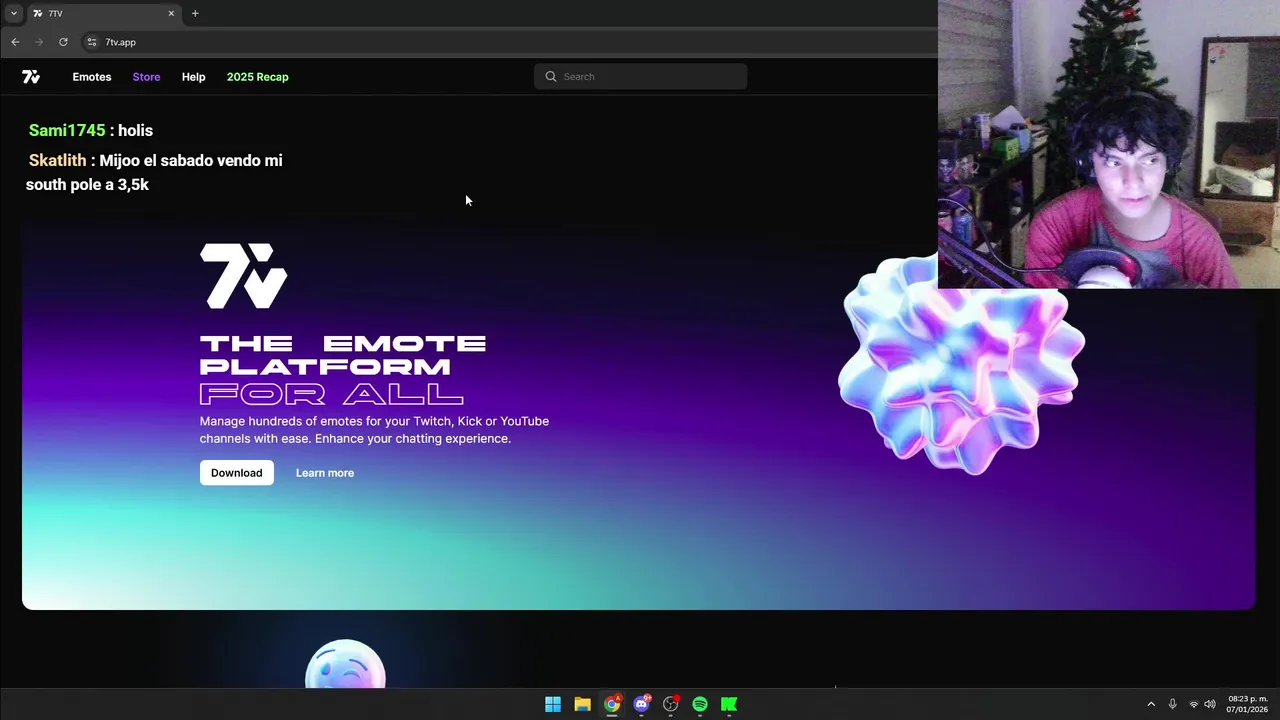Reload the current page
Viewport: 1280px width, 720px height.
point(63,42)
